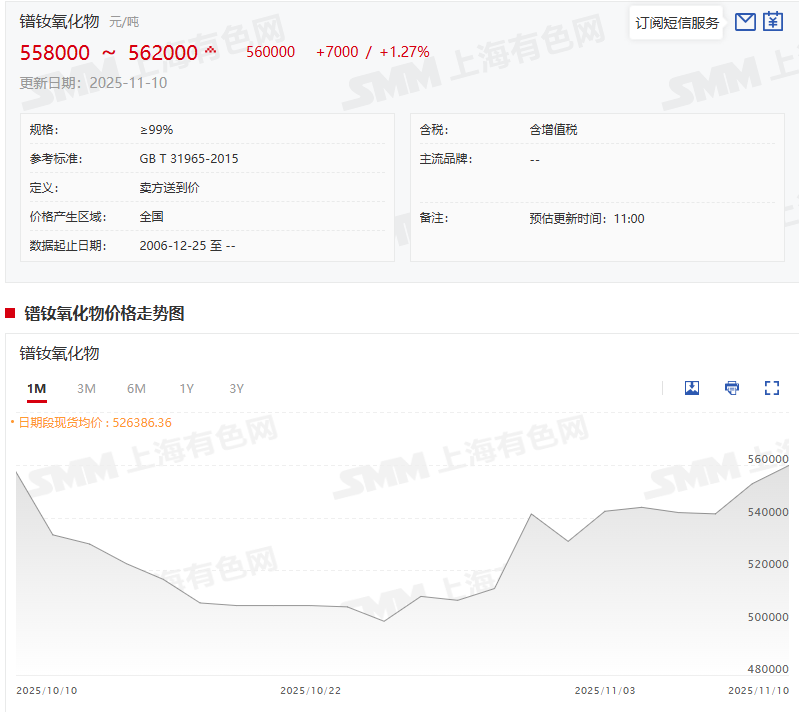Show the 1Y price history
Screen dimensions: 799x712
[186, 389]
